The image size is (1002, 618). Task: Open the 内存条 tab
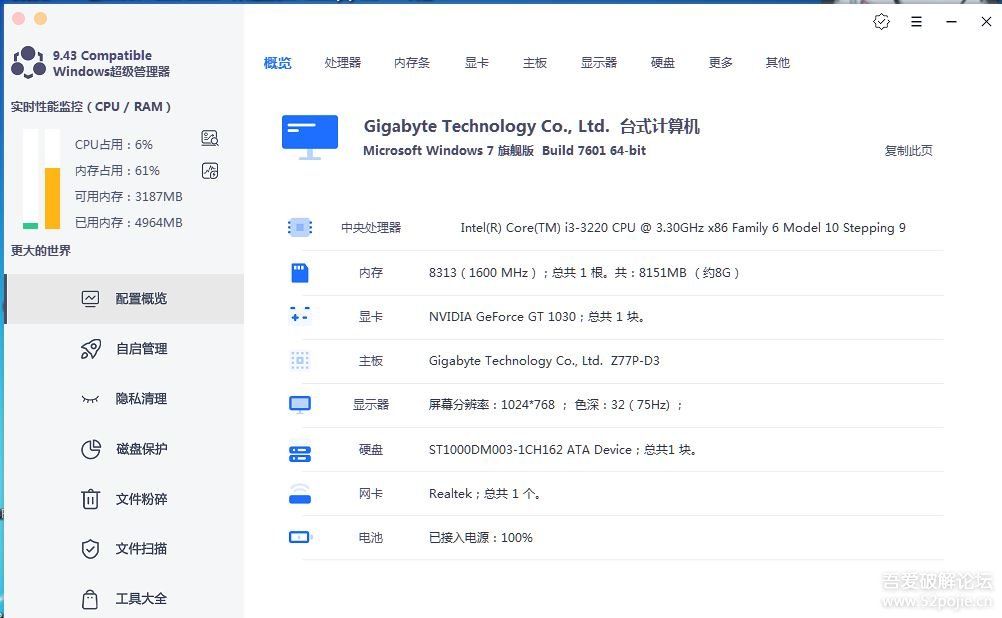[x=412, y=63]
